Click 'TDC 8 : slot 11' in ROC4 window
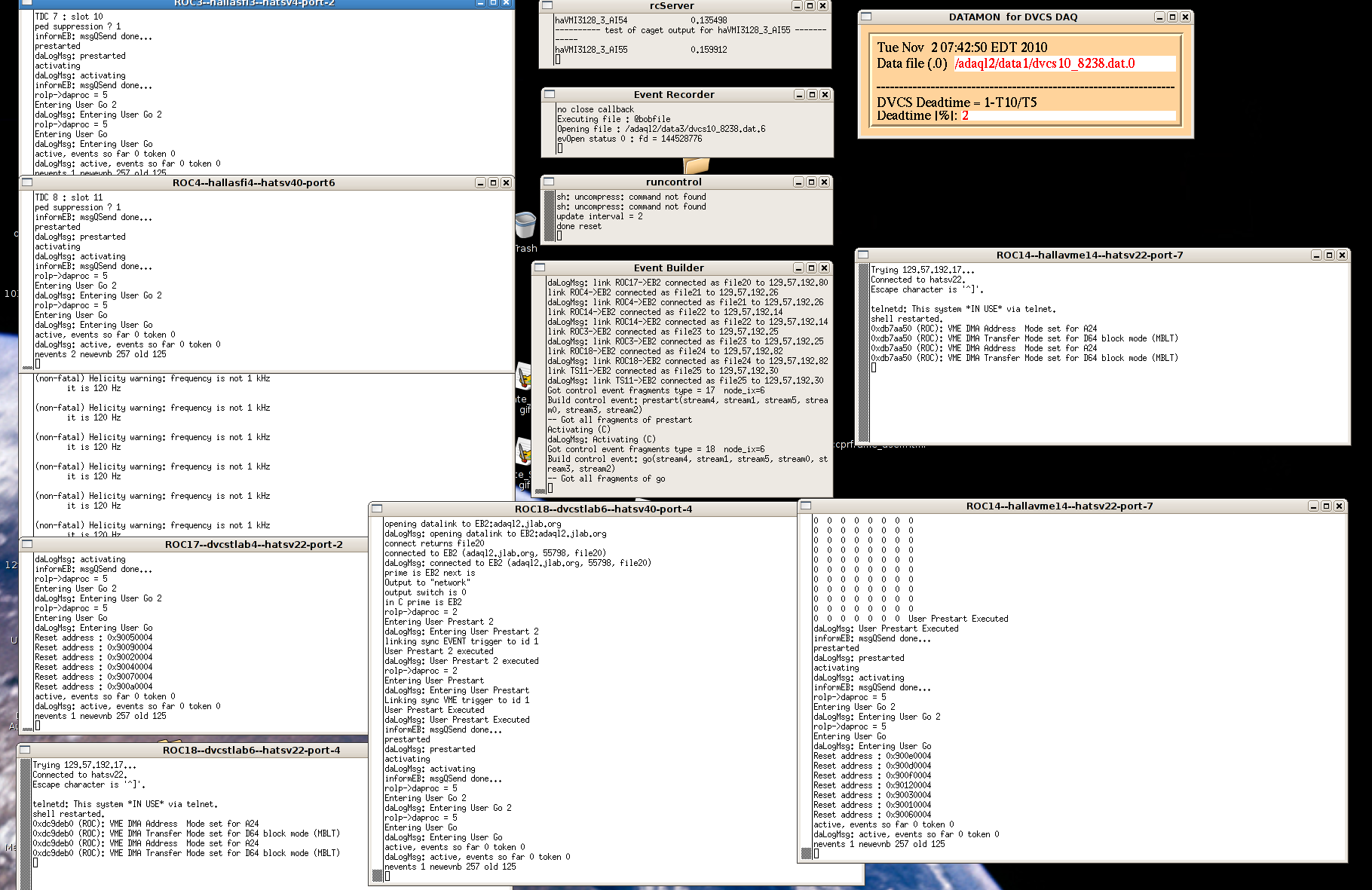 point(69,197)
